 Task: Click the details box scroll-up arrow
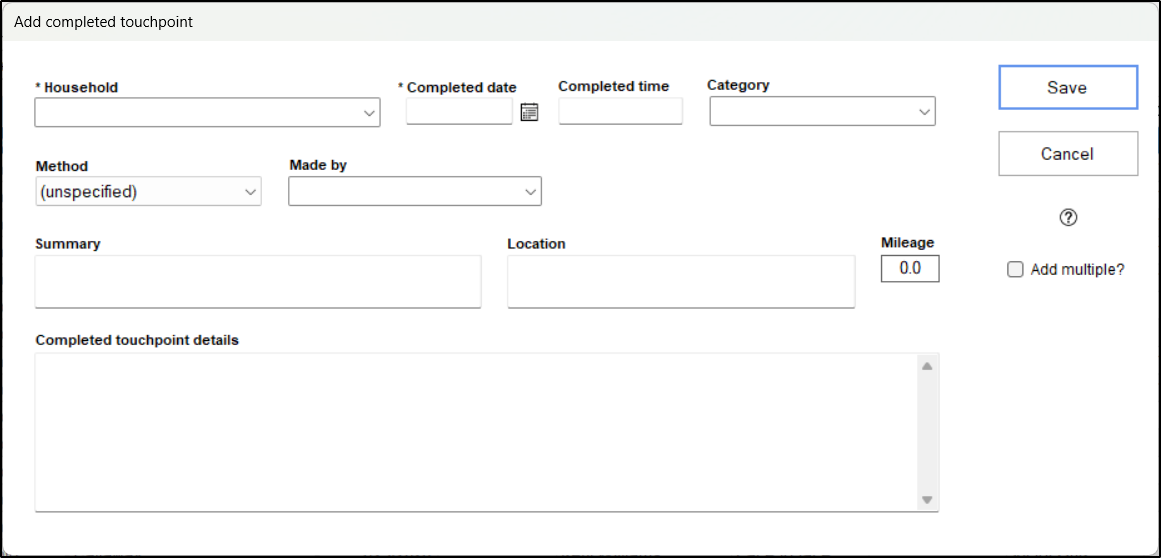pos(927,366)
